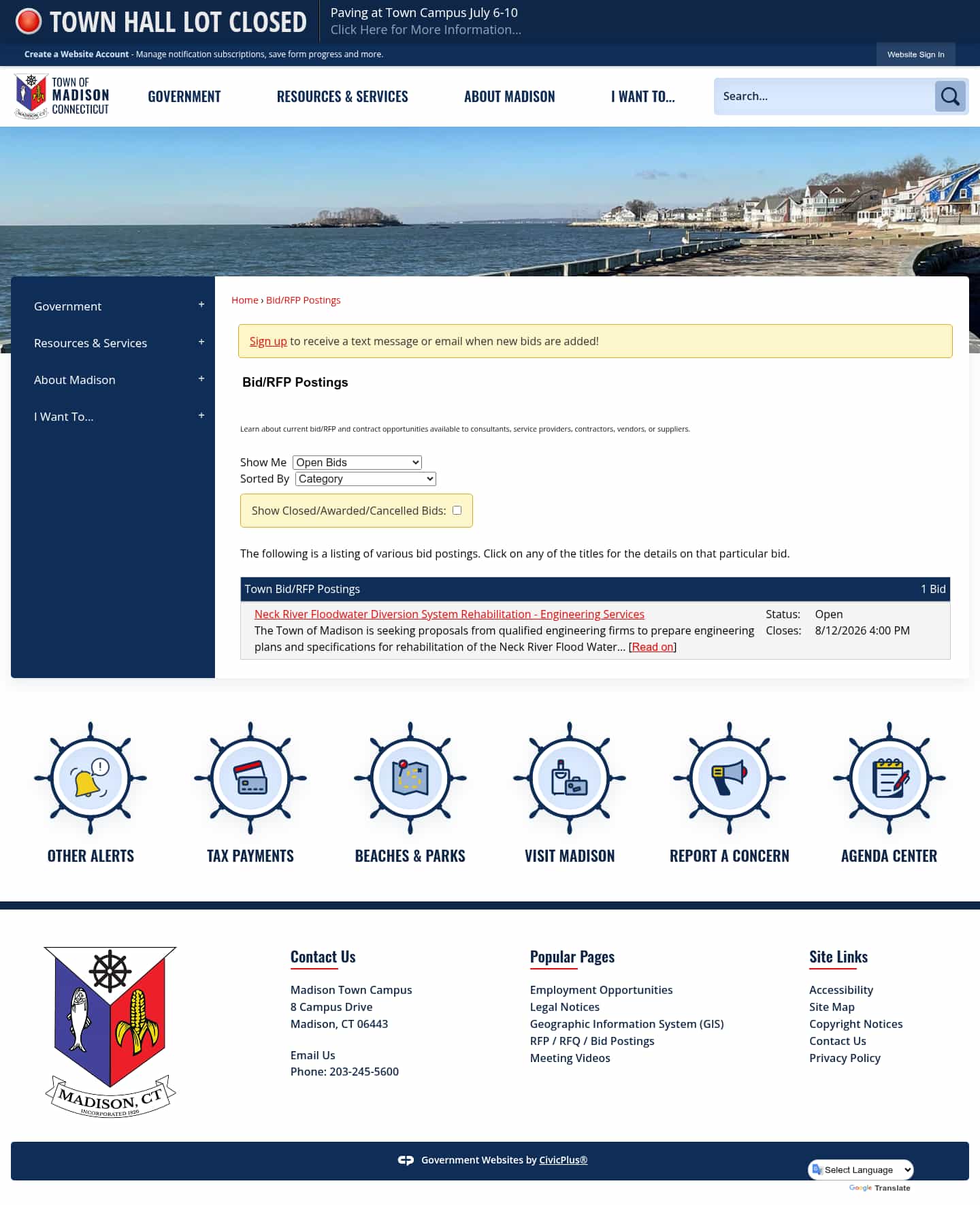Open the Visit Madison luggage icon
Viewport: 980px width, 1205px height.
(x=570, y=777)
